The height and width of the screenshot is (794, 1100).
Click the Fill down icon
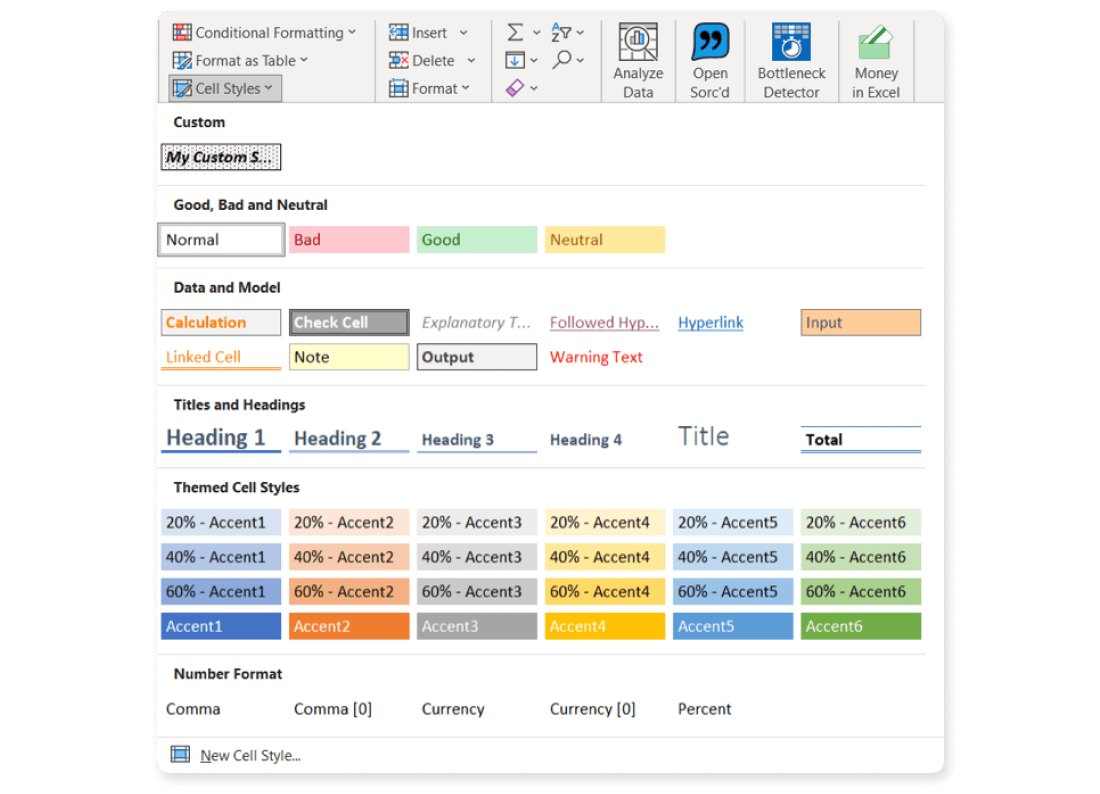point(515,60)
